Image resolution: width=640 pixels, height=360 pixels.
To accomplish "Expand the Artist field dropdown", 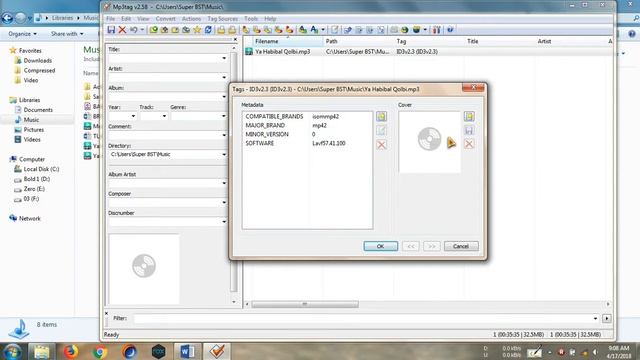I will pyautogui.click(x=224, y=78).
